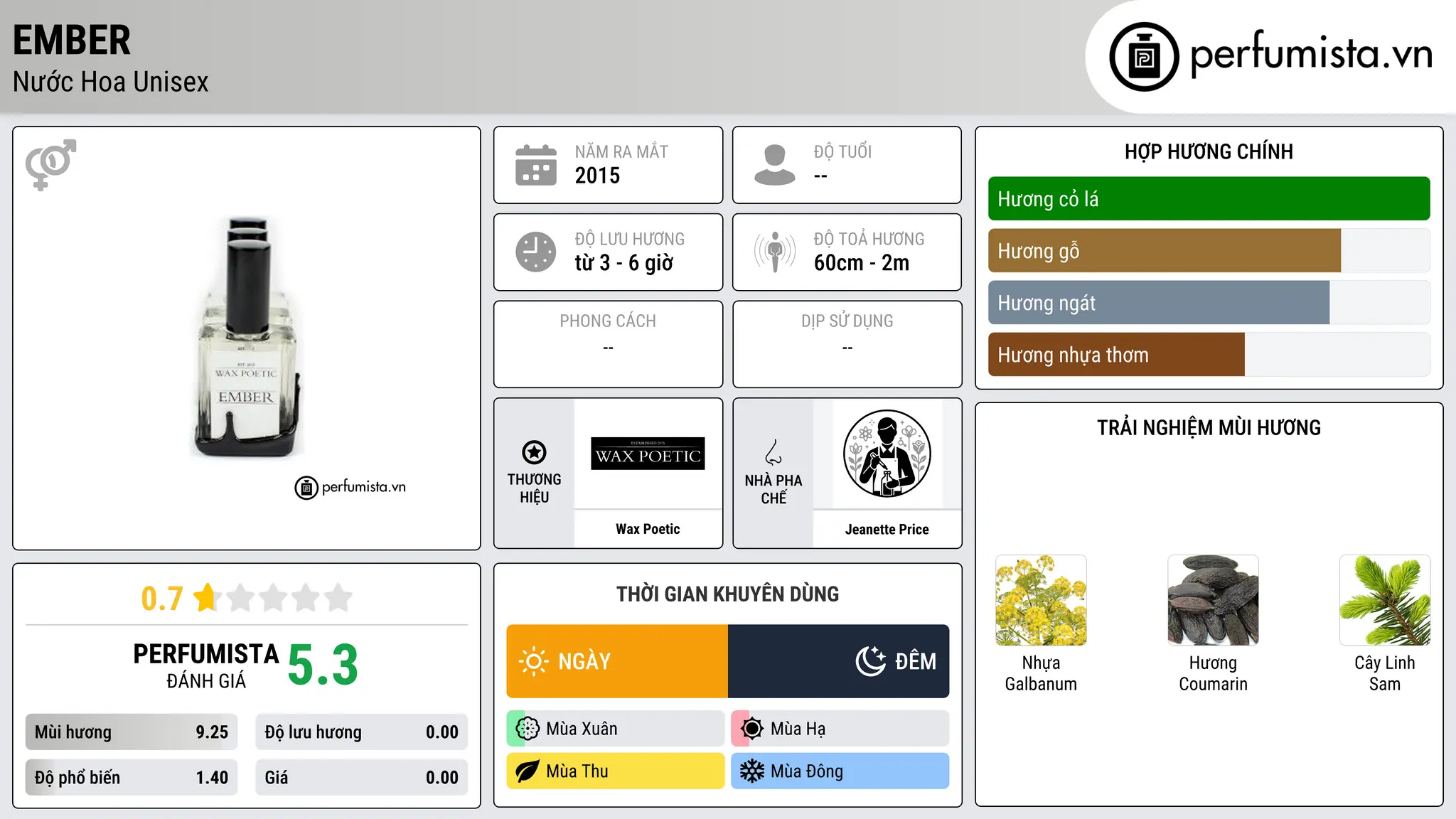Choose the Mùa Thu season bar

[616, 771]
